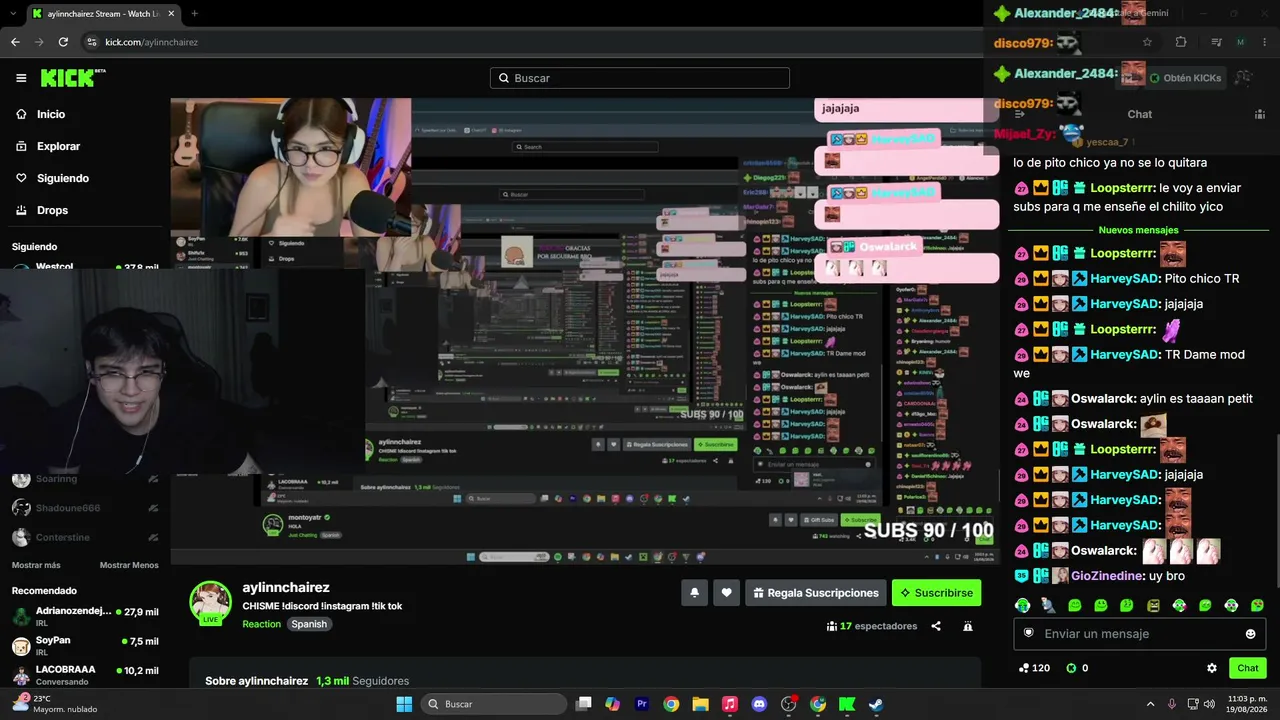1280x720 pixels.
Task: Click the browser address bar URL
Action: 151,42
